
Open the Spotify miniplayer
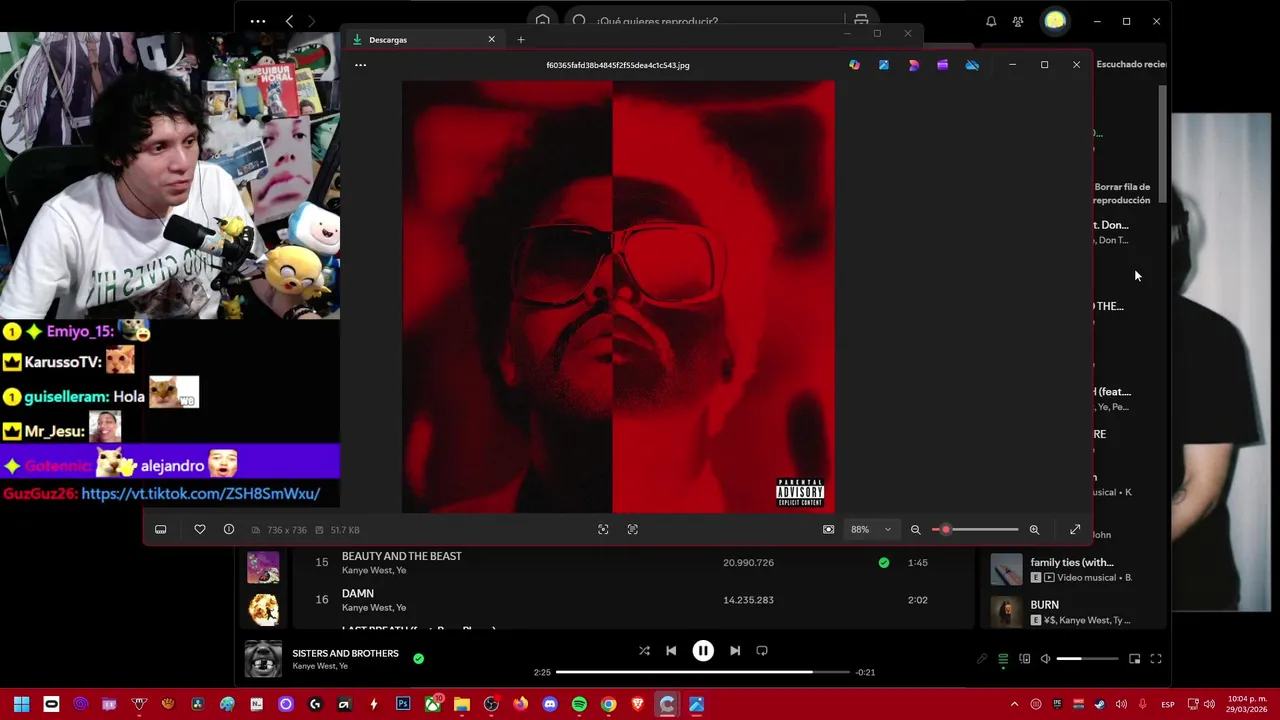pos(1135,659)
